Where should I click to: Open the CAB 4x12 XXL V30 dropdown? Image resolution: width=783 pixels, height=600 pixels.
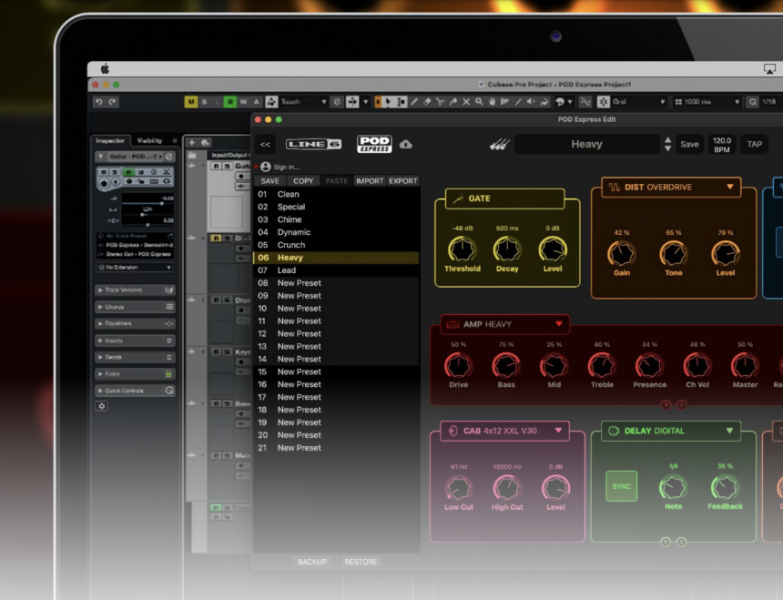point(558,431)
